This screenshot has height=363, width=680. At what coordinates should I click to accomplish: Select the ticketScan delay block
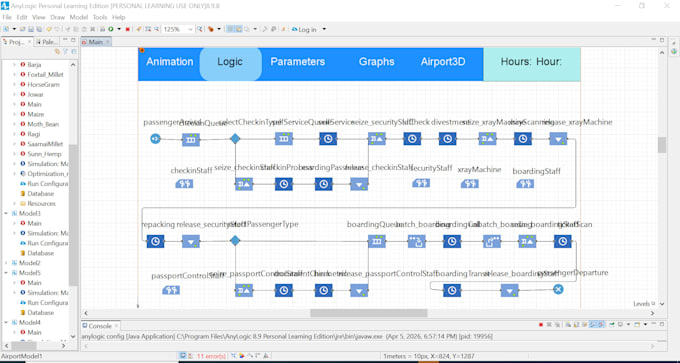tap(562, 241)
